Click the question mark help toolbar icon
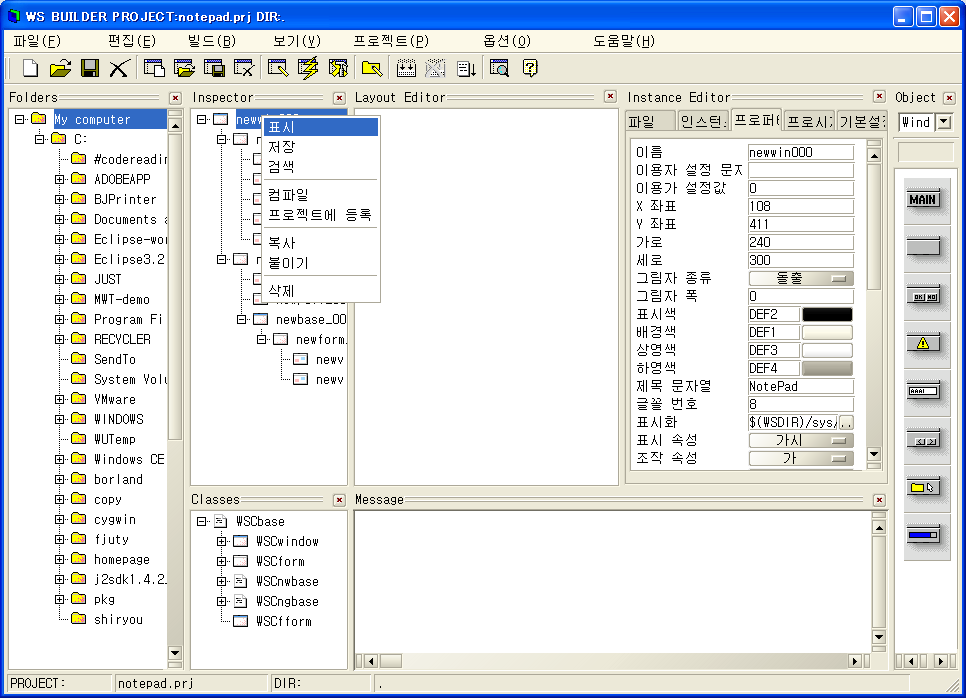 point(530,68)
